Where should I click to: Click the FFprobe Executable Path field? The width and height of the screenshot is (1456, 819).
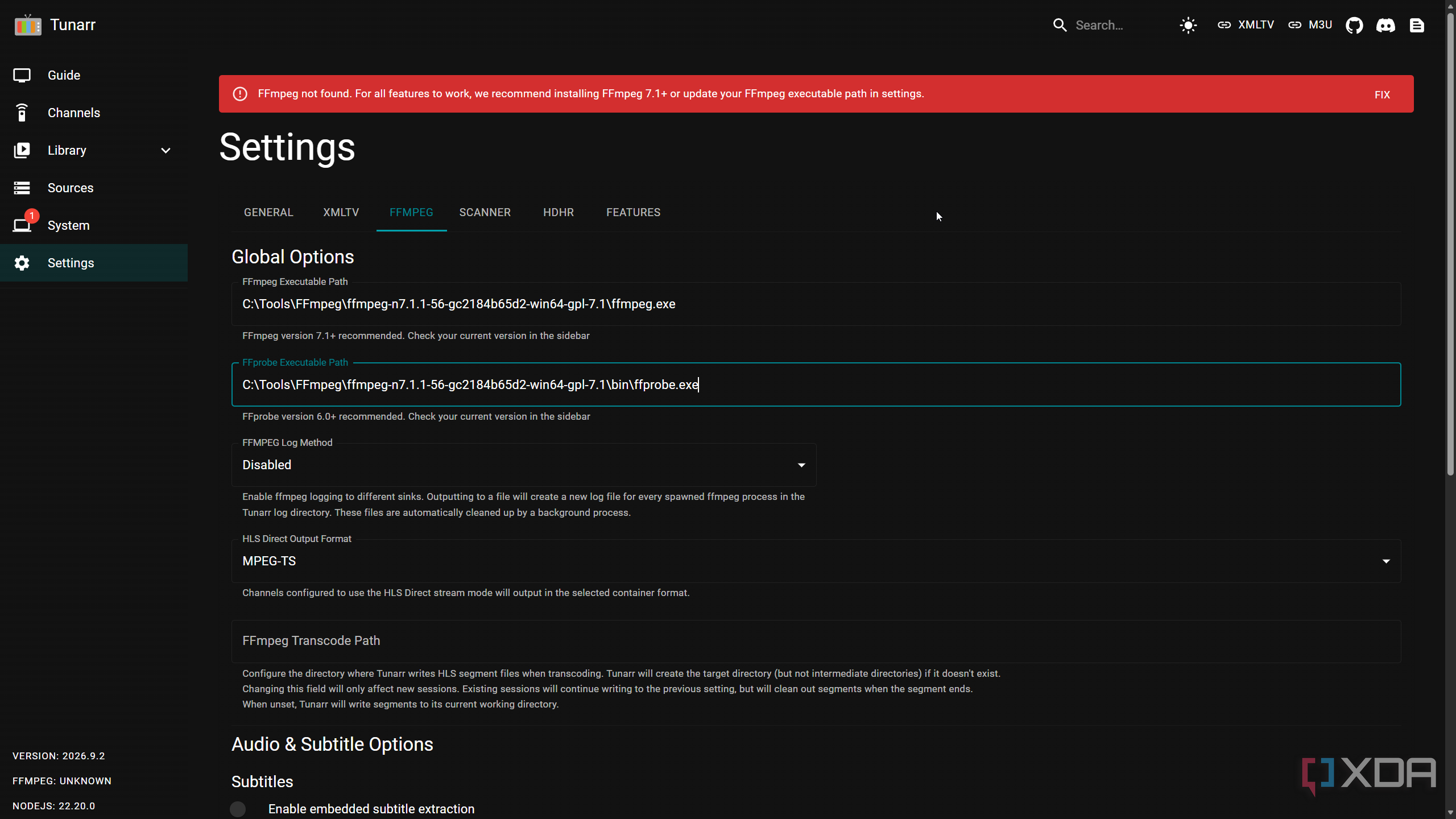tap(816, 384)
